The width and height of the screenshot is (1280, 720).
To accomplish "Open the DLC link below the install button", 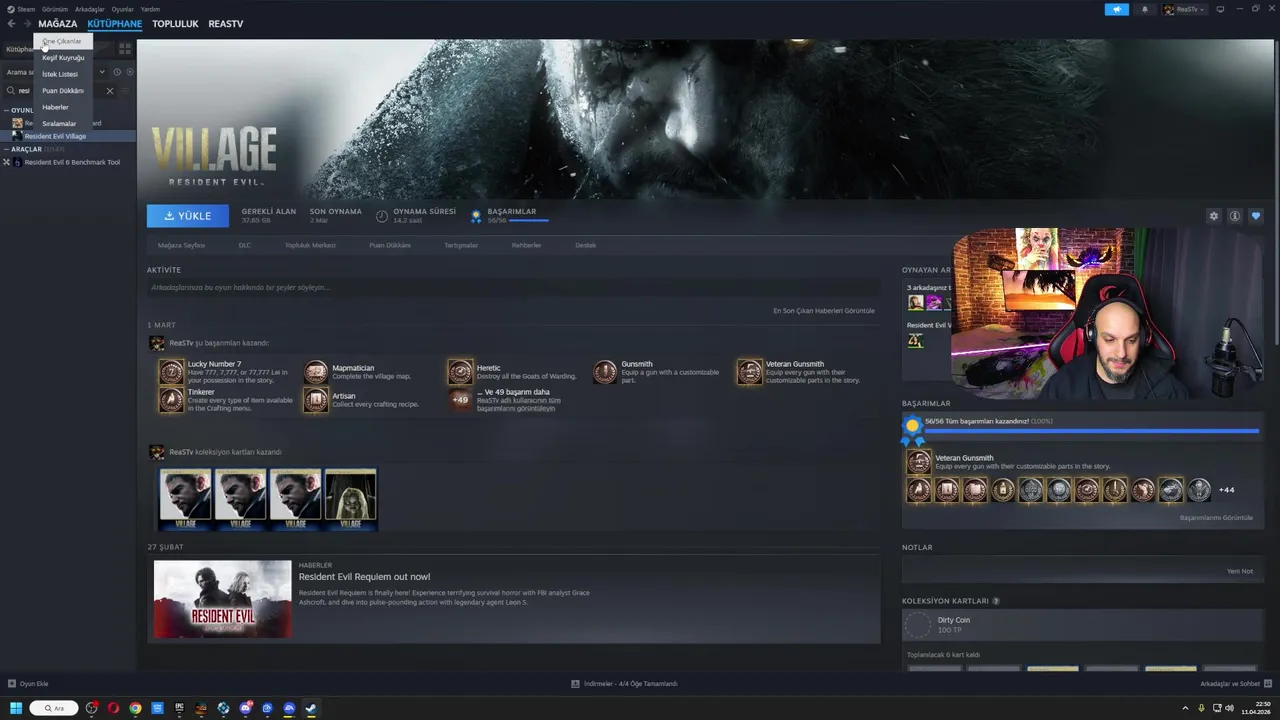I will tap(245, 245).
